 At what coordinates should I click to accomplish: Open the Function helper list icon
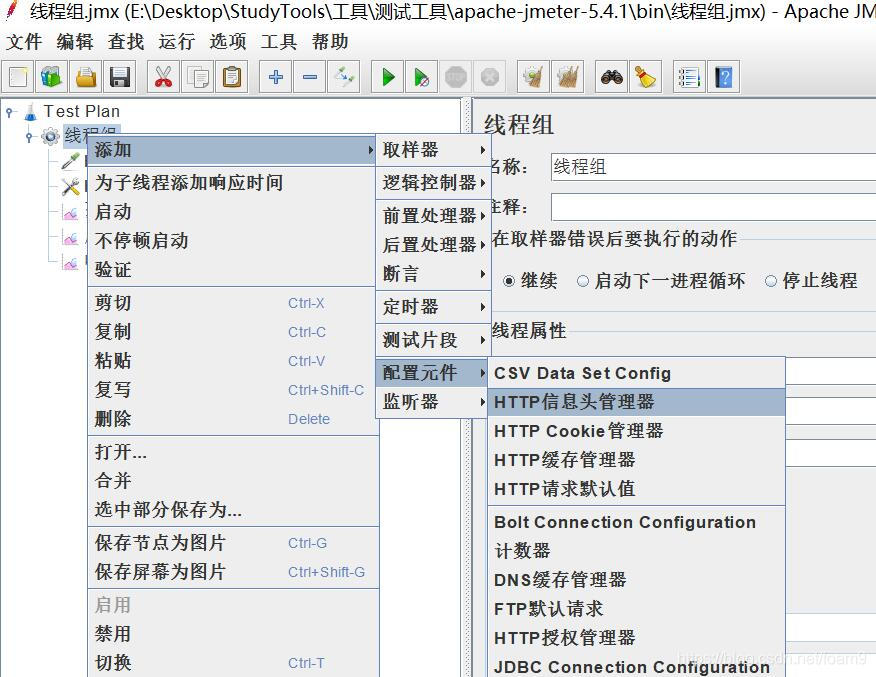[x=689, y=77]
